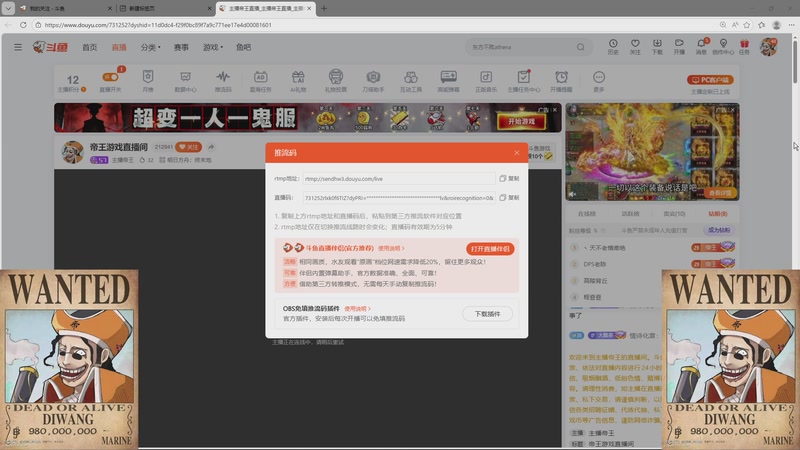
Task: Click the 成为钻粉 button
Action: 719,230
